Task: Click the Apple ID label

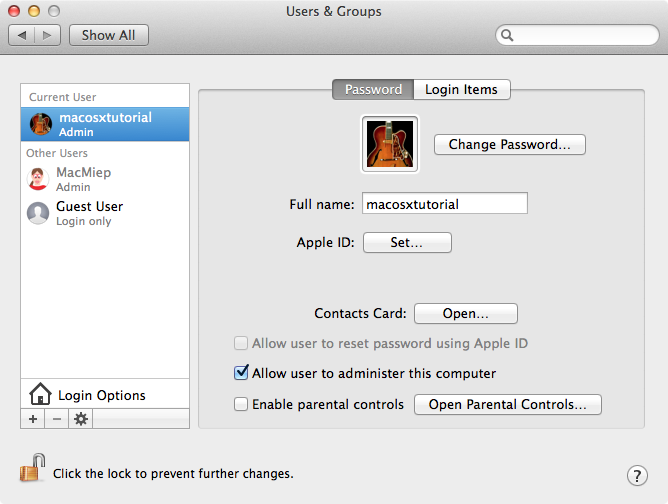Action: (325, 242)
